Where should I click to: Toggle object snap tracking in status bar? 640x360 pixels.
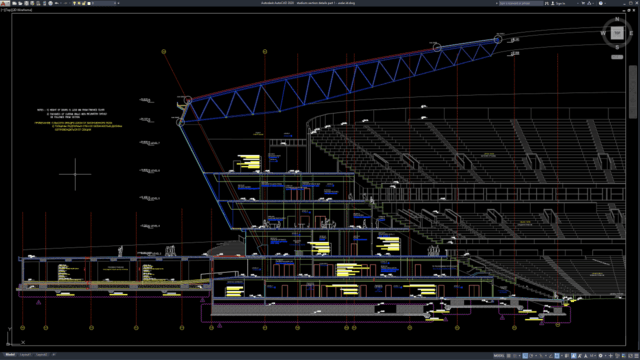[x=551, y=356]
